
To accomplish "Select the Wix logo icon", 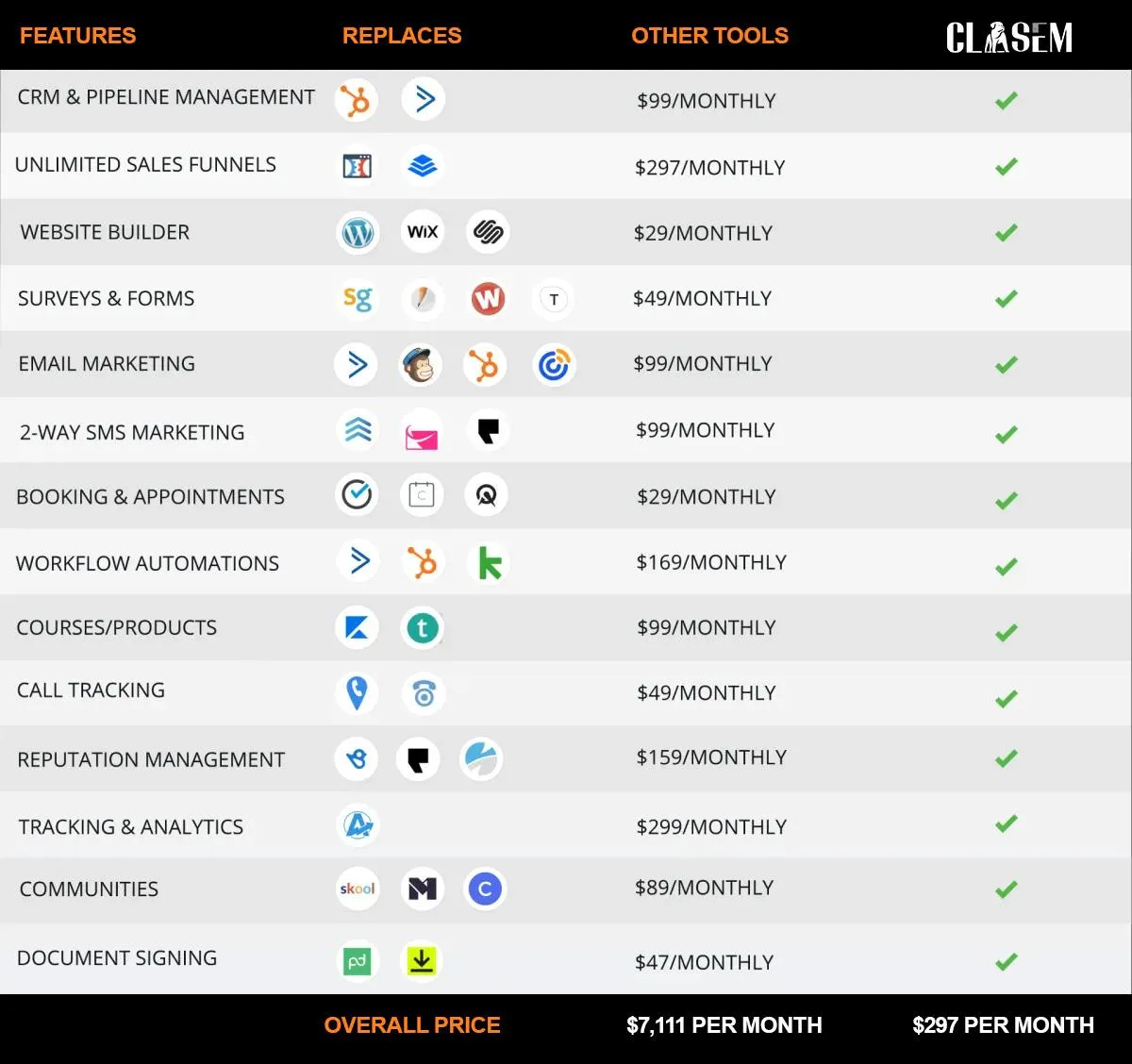I will click(423, 231).
